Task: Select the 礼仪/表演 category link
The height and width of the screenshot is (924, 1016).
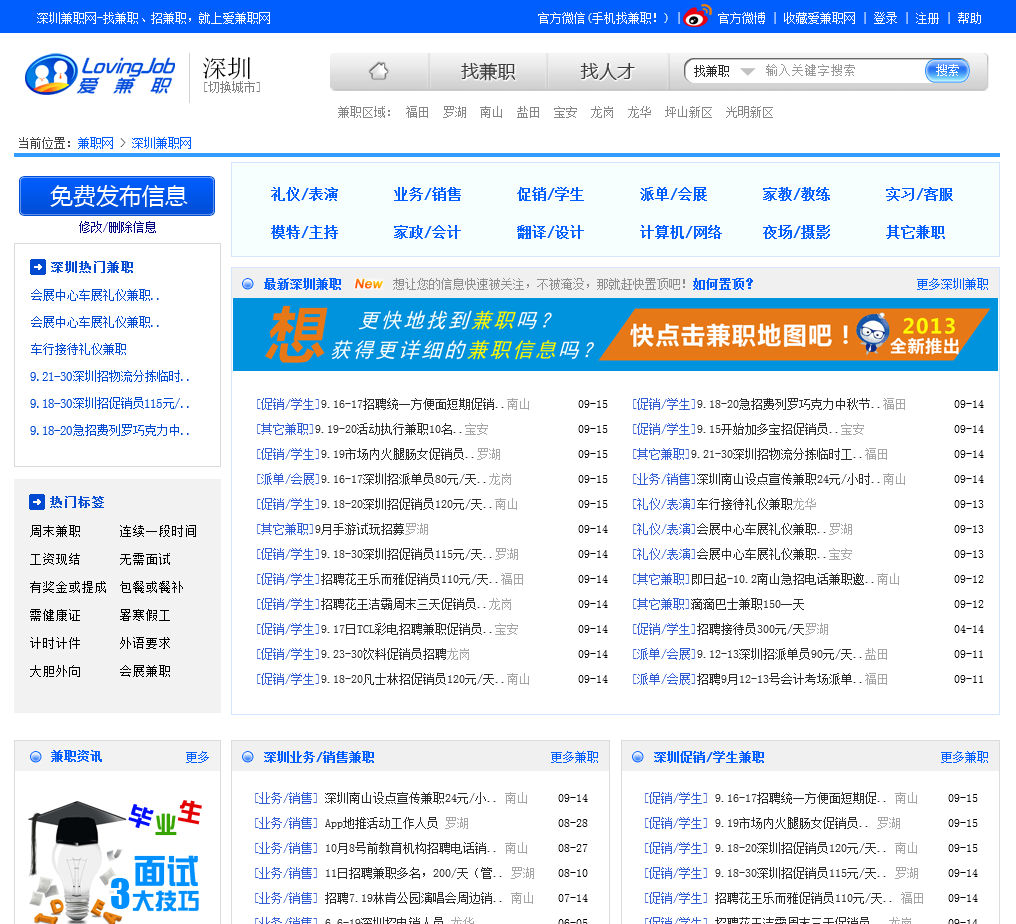Action: [x=304, y=194]
